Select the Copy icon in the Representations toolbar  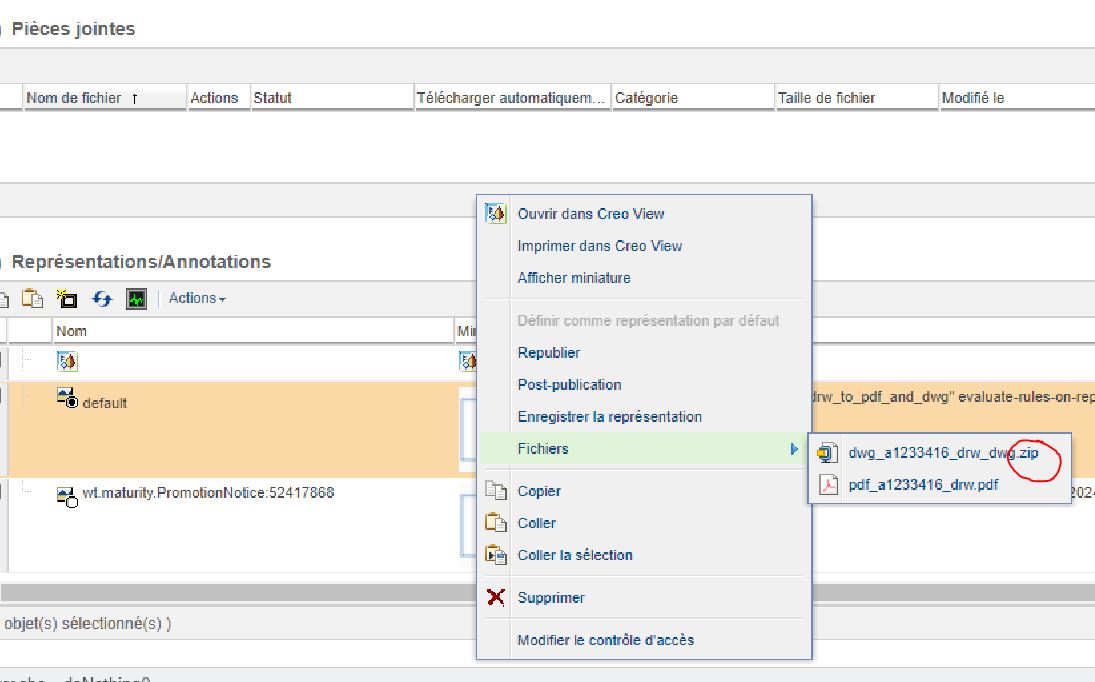click(x=6, y=297)
